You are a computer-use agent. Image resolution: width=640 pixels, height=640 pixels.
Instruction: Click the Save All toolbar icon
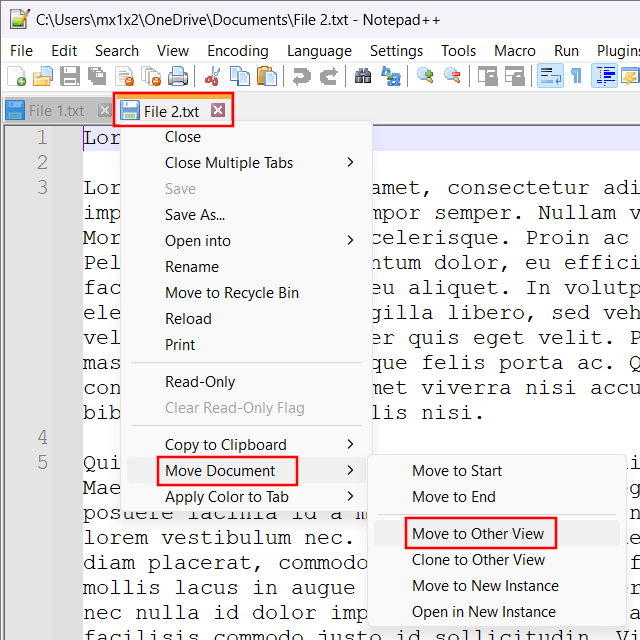coord(97,76)
